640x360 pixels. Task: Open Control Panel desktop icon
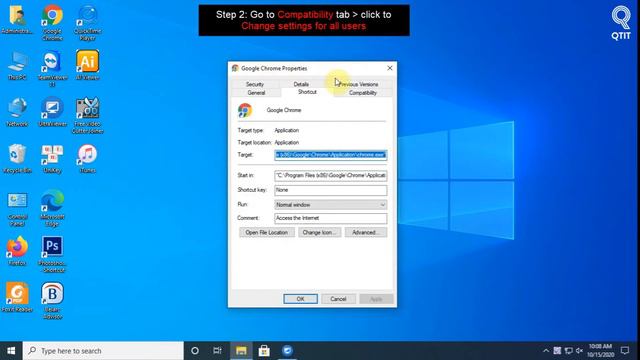pyautogui.click(x=17, y=209)
